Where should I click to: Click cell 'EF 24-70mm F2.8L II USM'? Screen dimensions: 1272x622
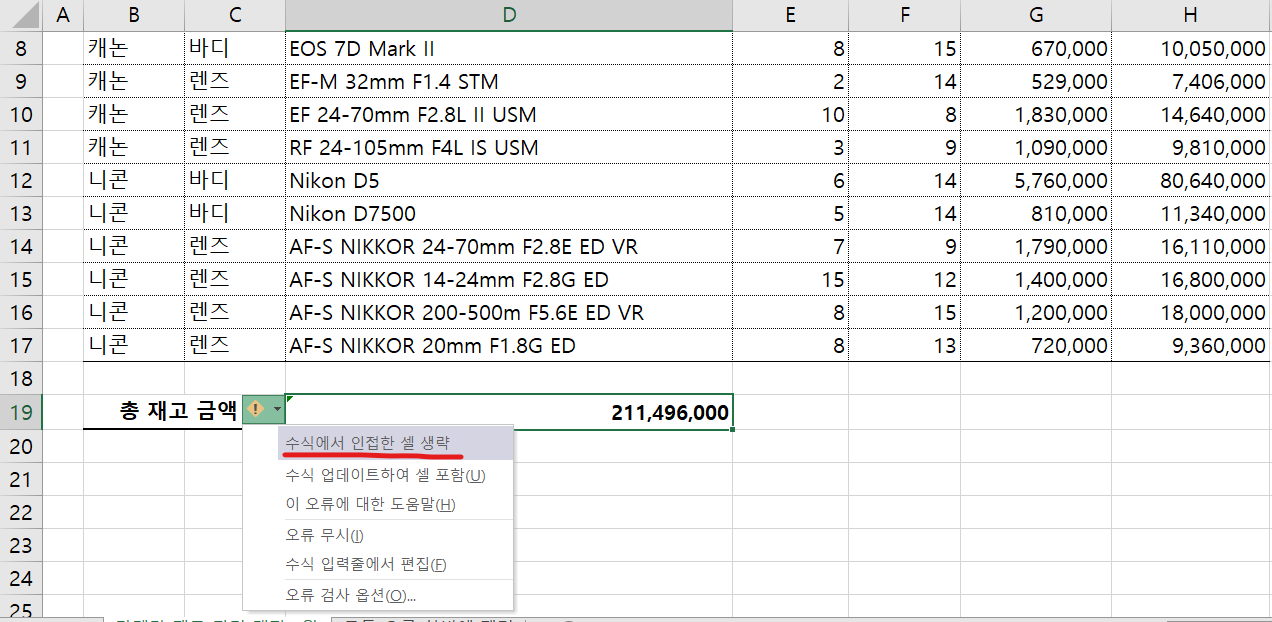click(x=509, y=114)
